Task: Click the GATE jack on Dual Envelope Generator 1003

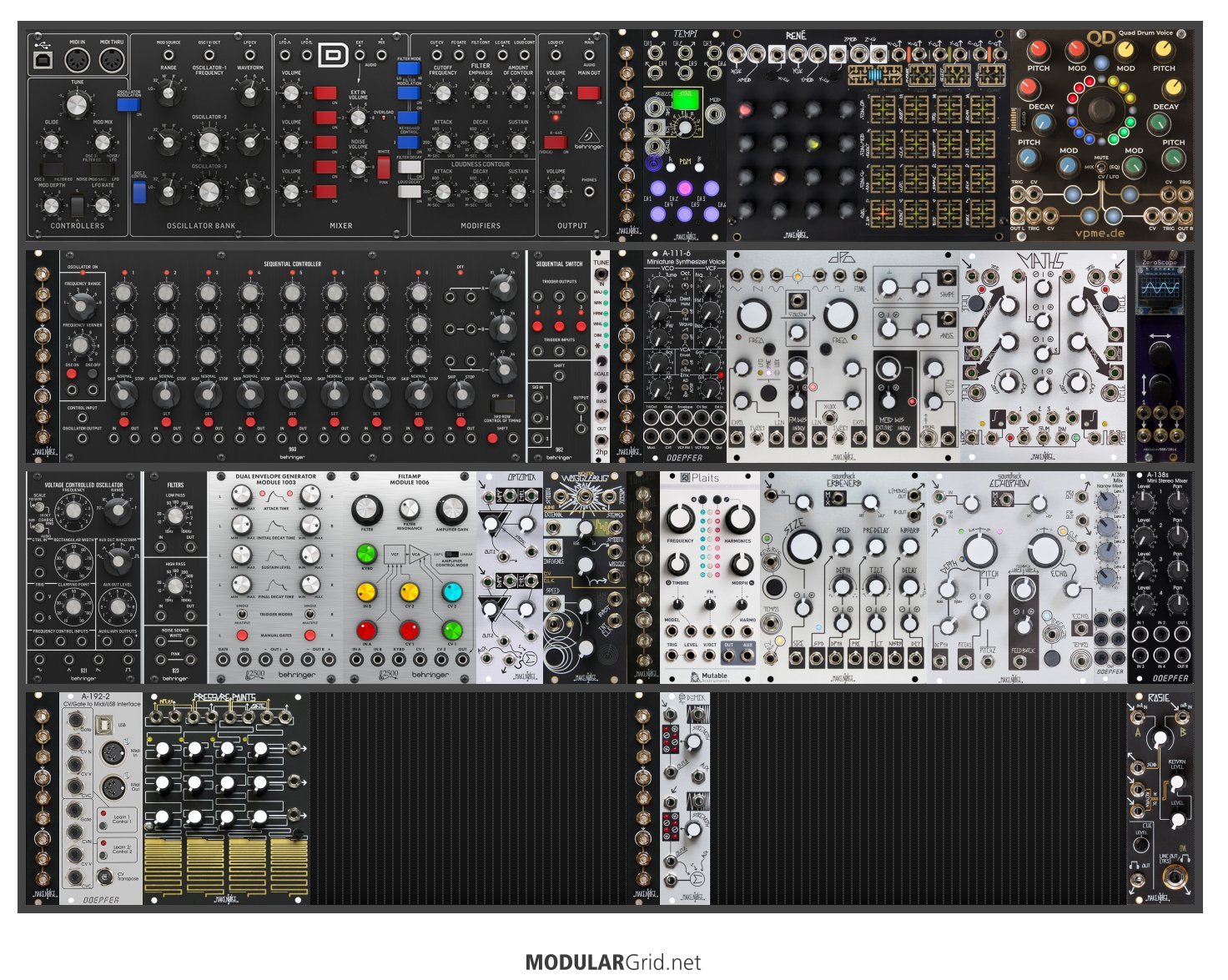Action: [224, 659]
